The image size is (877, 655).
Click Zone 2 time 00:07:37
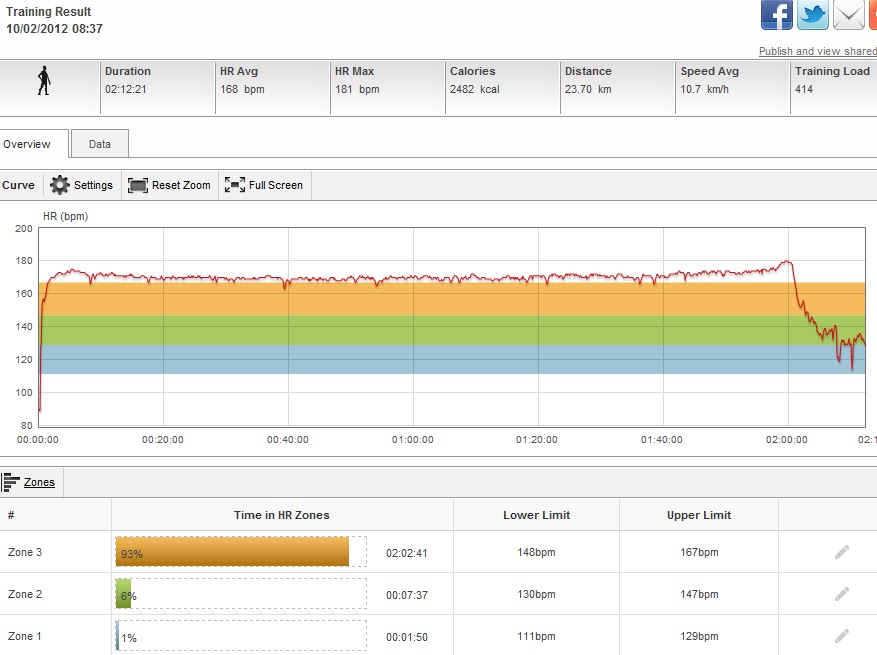[407, 595]
